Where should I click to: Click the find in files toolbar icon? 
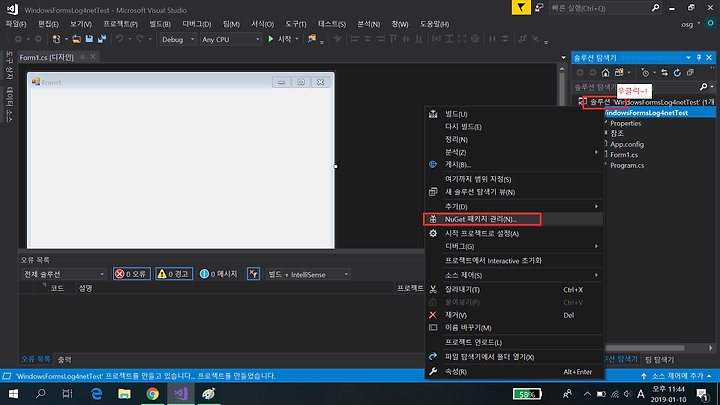(x=312, y=39)
